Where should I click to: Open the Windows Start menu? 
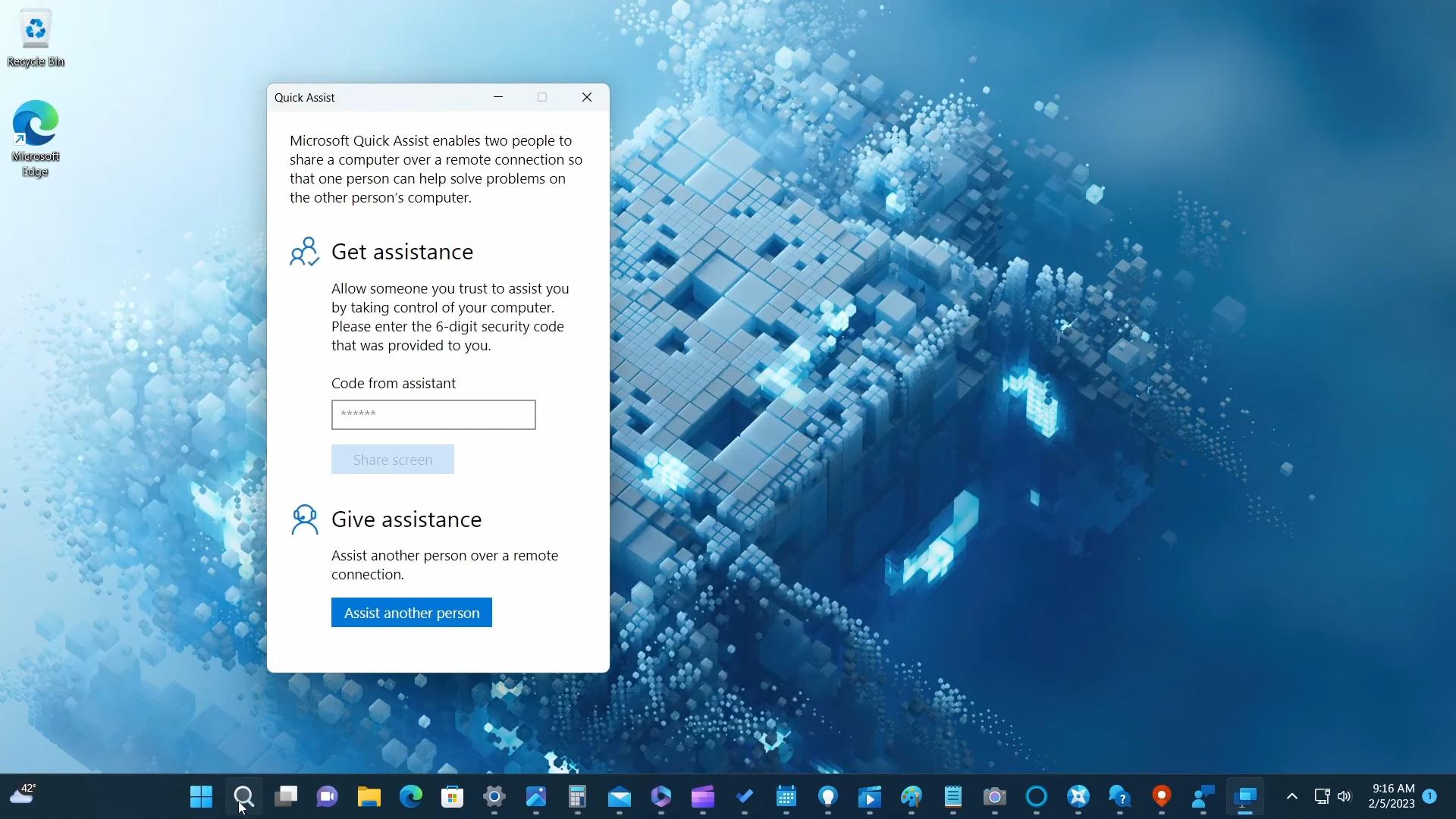tap(201, 797)
